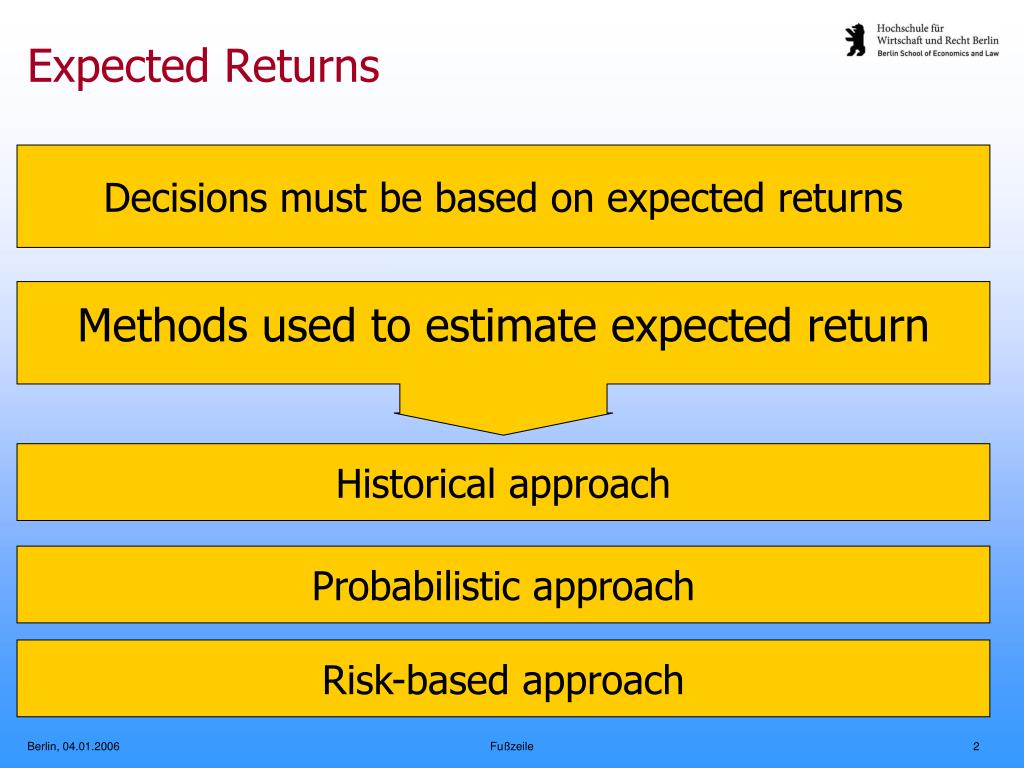Click the Fußzeile footer text
The image size is (1024, 768).
coord(511,746)
